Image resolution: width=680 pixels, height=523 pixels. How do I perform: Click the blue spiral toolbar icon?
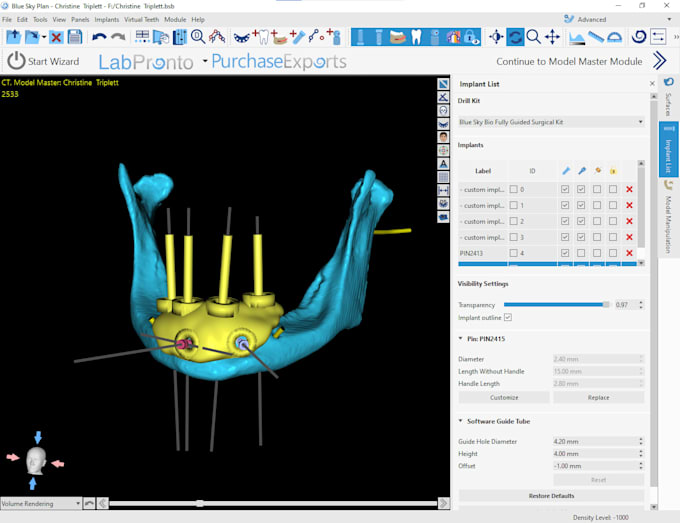click(638, 37)
